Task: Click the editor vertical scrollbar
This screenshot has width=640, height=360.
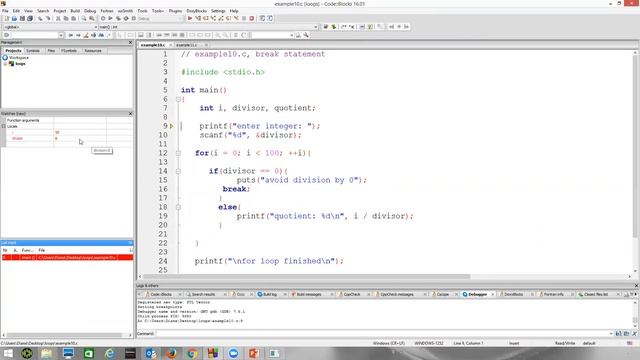Action: 635,162
